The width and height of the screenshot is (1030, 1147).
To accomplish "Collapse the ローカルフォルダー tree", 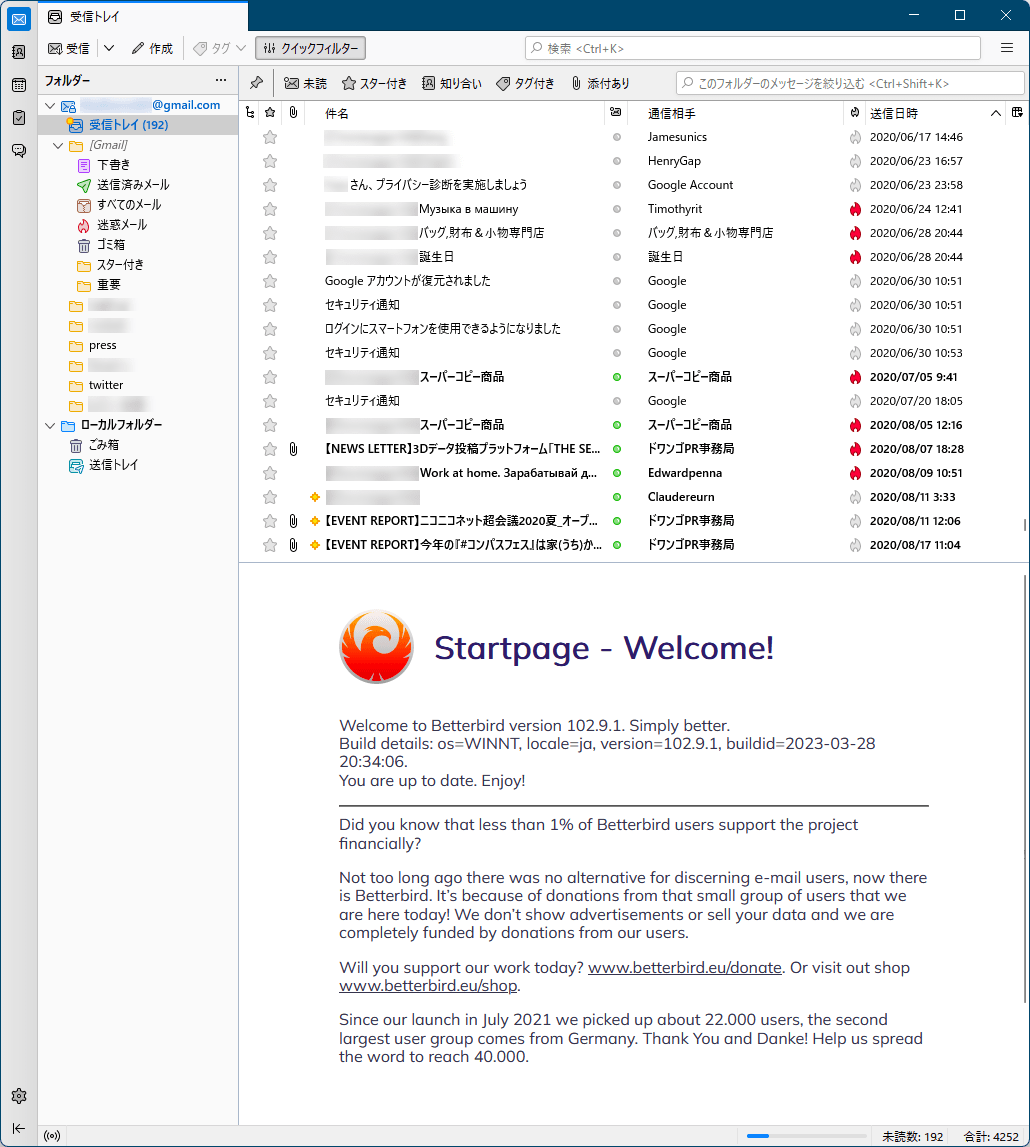I will (50, 426).
